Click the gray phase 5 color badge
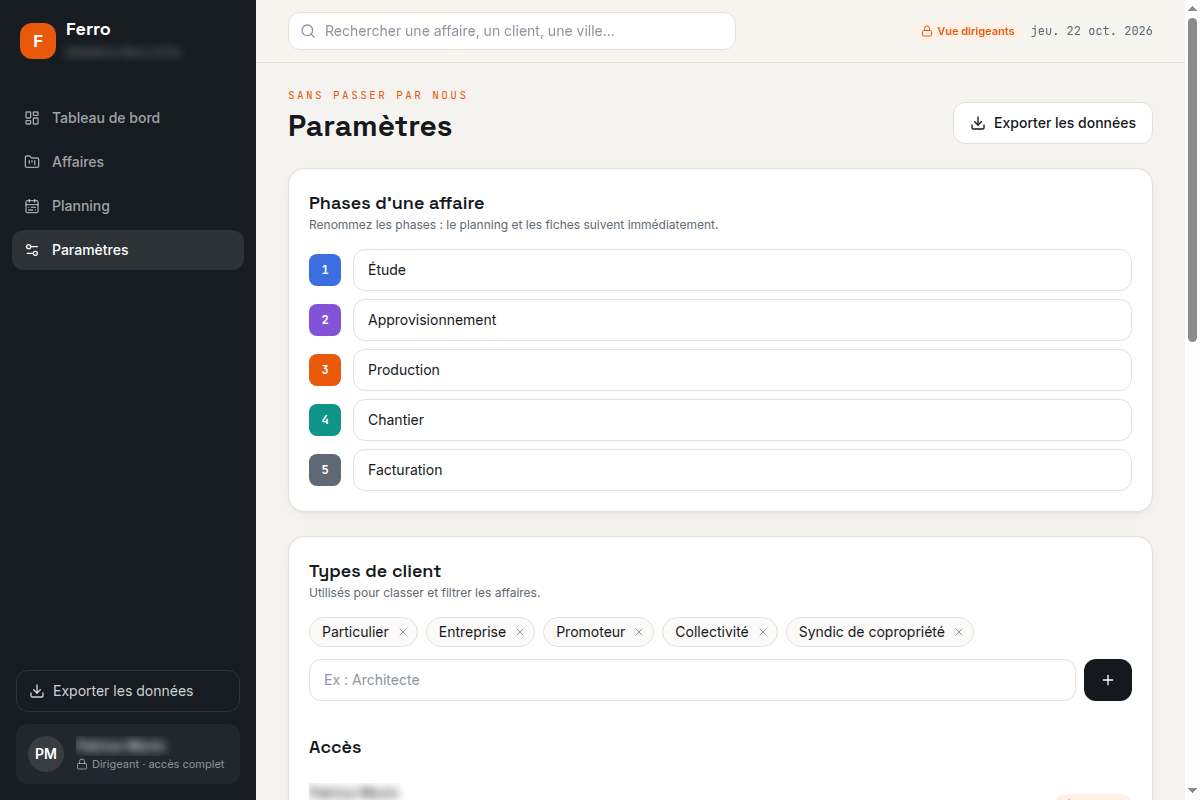The width and height of the screenshot is (1200, 800). click(325, 470)
